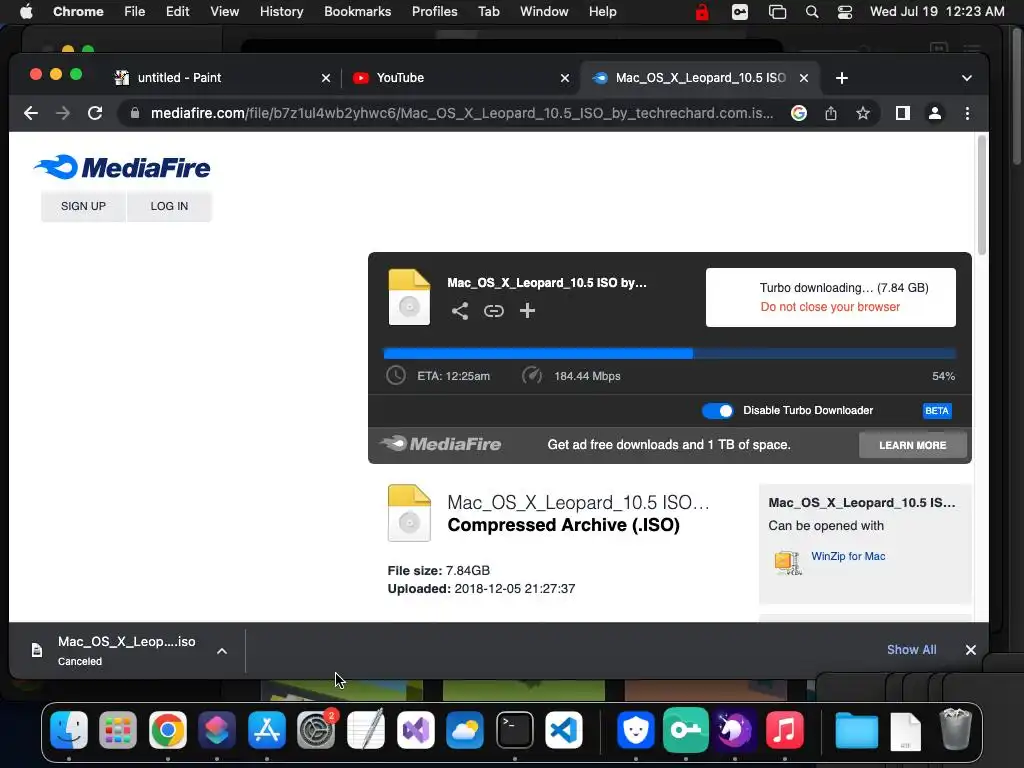Image resolution: width=1024 pixels, height=768 pixels.
Task: Open App Store from the Dock
Action: (266, 729)
